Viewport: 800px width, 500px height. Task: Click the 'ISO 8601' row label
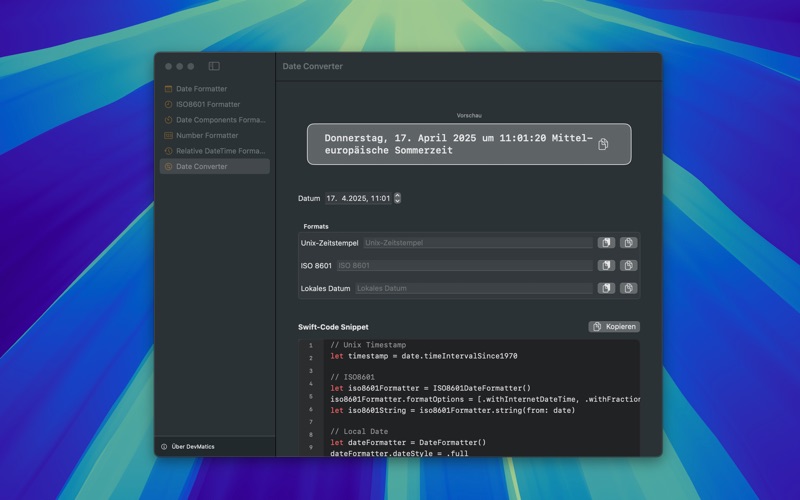(316, 266)
